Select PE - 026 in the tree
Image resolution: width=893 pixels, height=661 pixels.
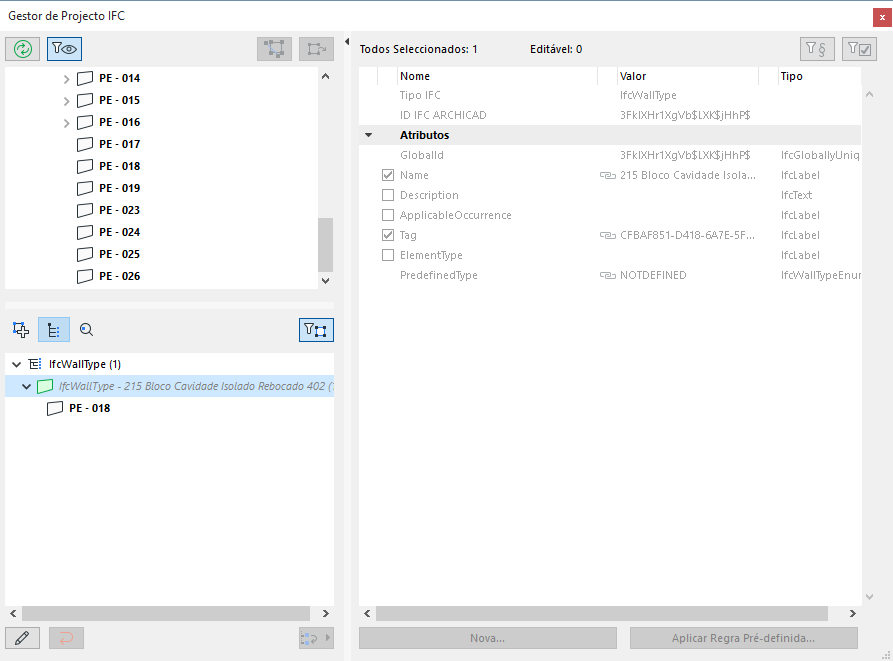coord(120,276)
